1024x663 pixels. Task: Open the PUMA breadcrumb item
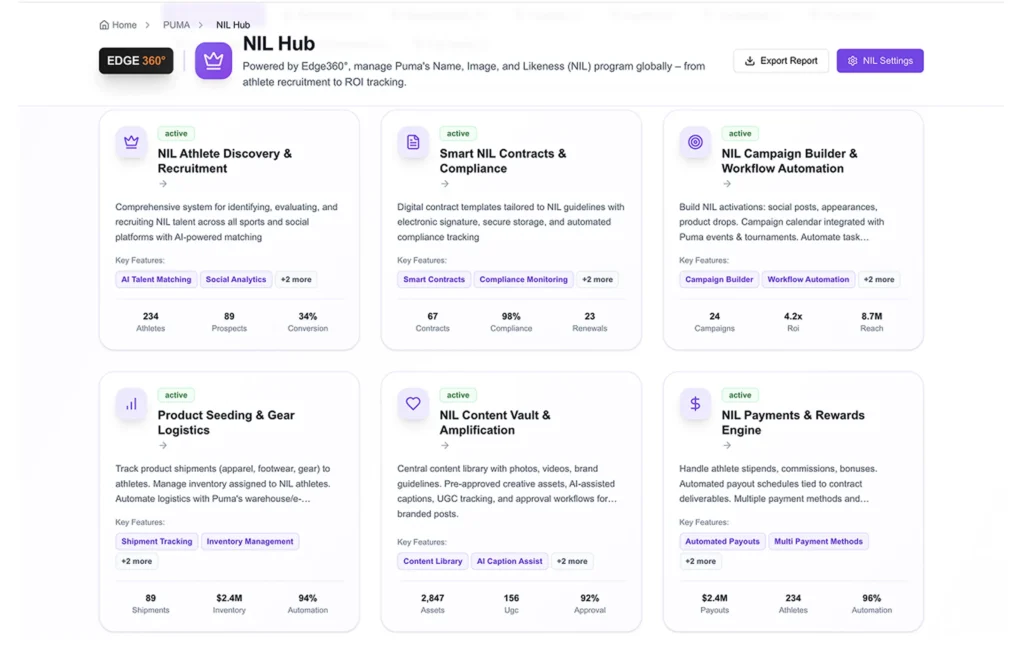point(176,25)
